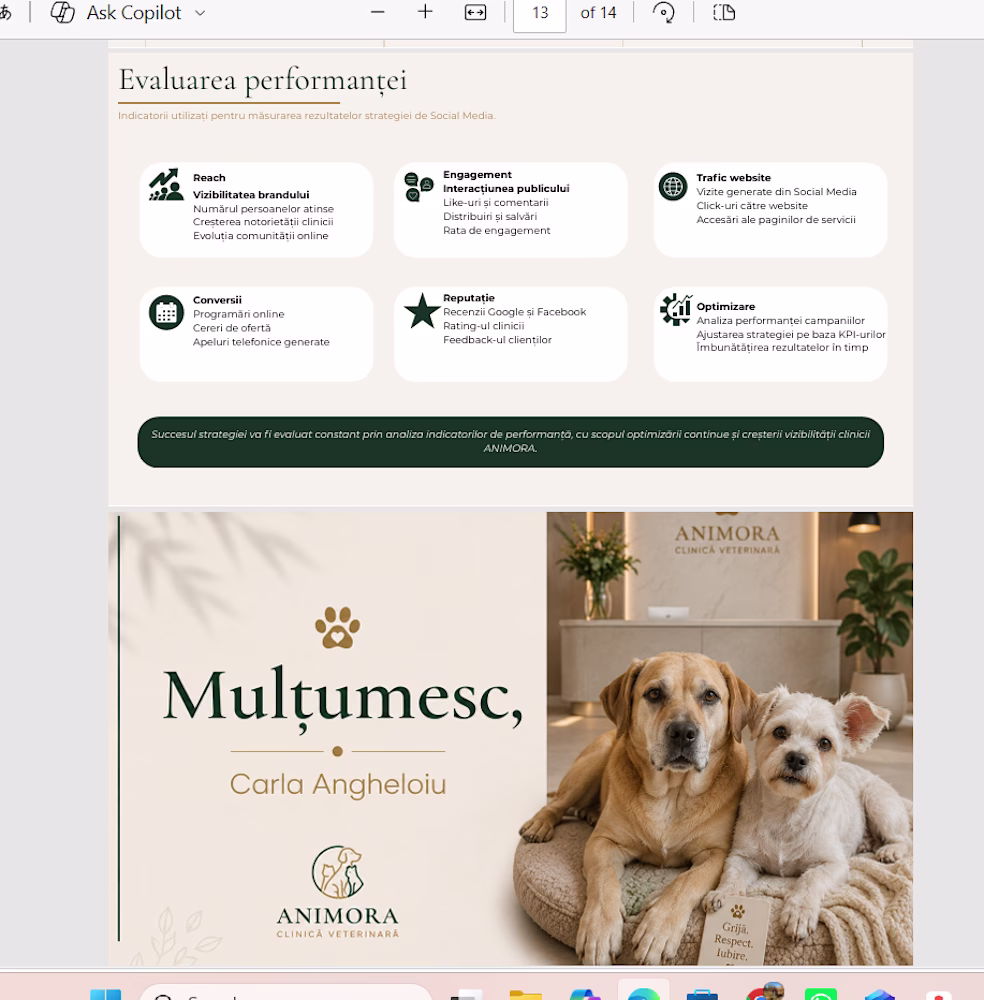This screenshot has height=1000, width=984.
Task: Click 'Cereri de ofertă' line
Action: [x=231, y=328]
